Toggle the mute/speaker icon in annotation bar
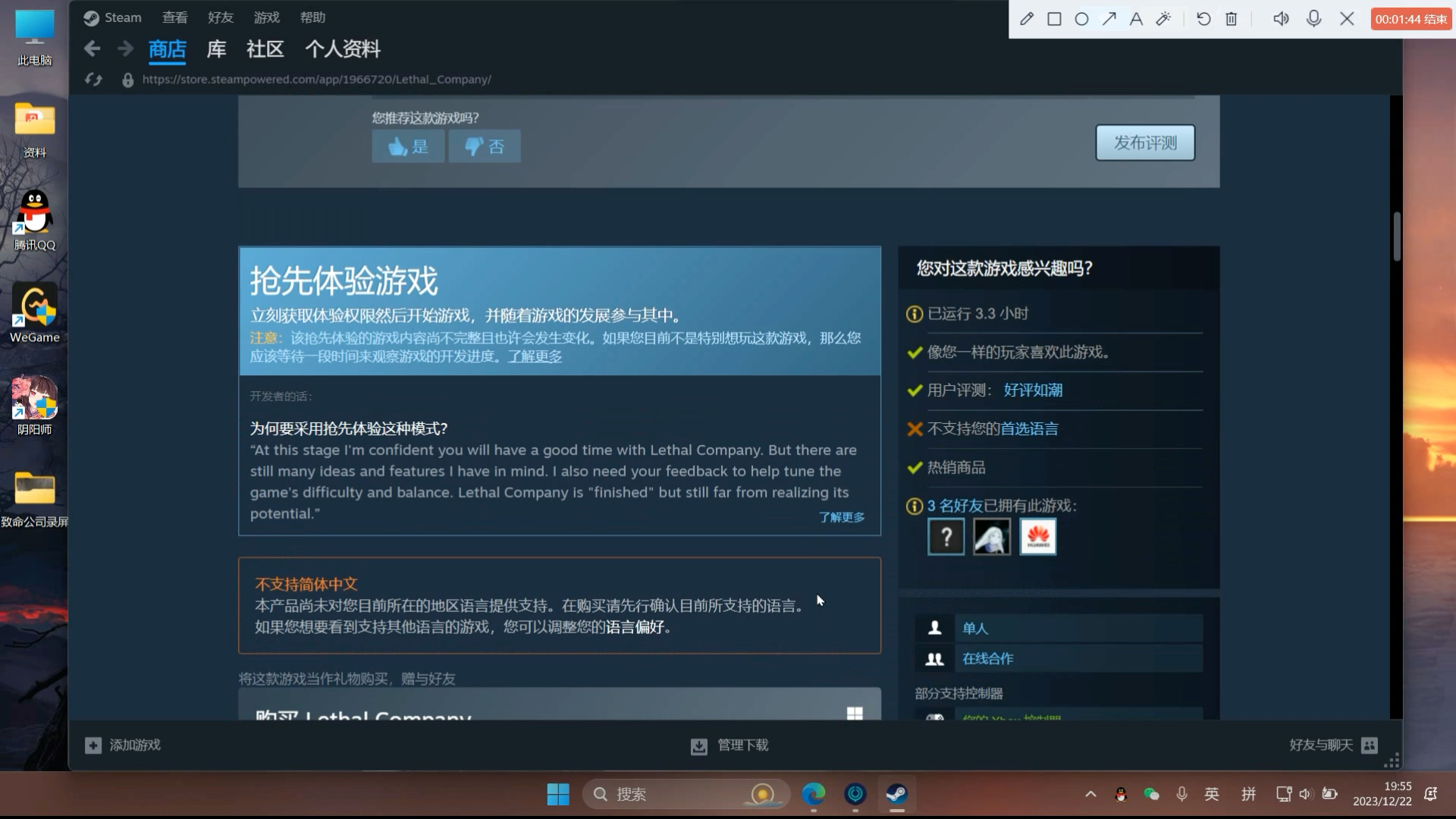 coord(1281,19)
